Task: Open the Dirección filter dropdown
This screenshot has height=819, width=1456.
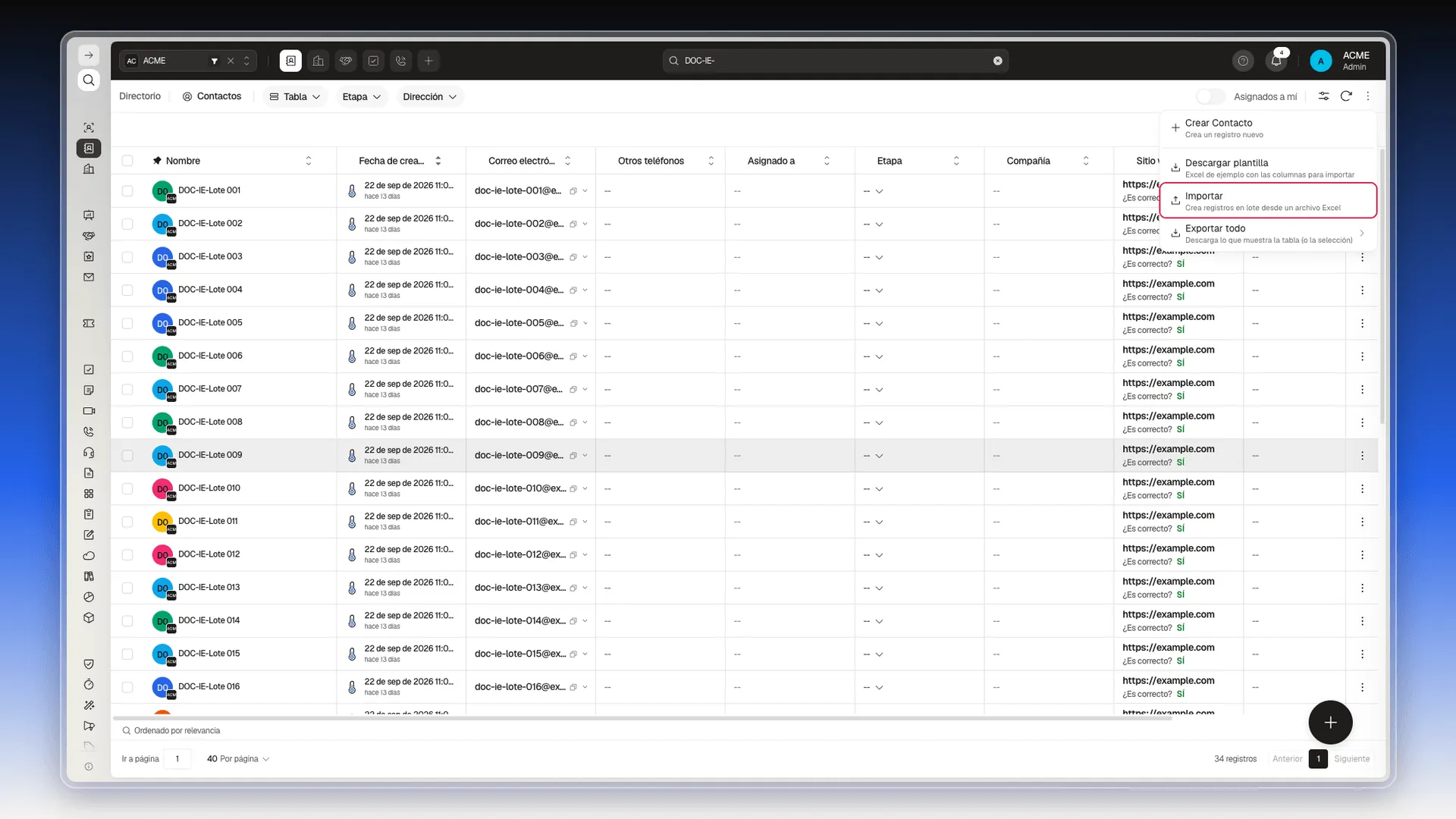Action: [429, 96]
